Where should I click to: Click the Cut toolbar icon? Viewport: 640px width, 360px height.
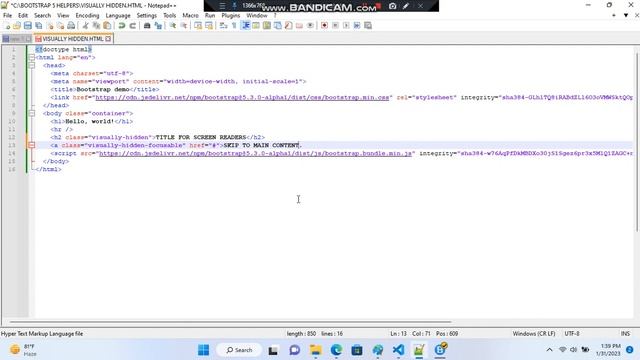pos(85,25)
